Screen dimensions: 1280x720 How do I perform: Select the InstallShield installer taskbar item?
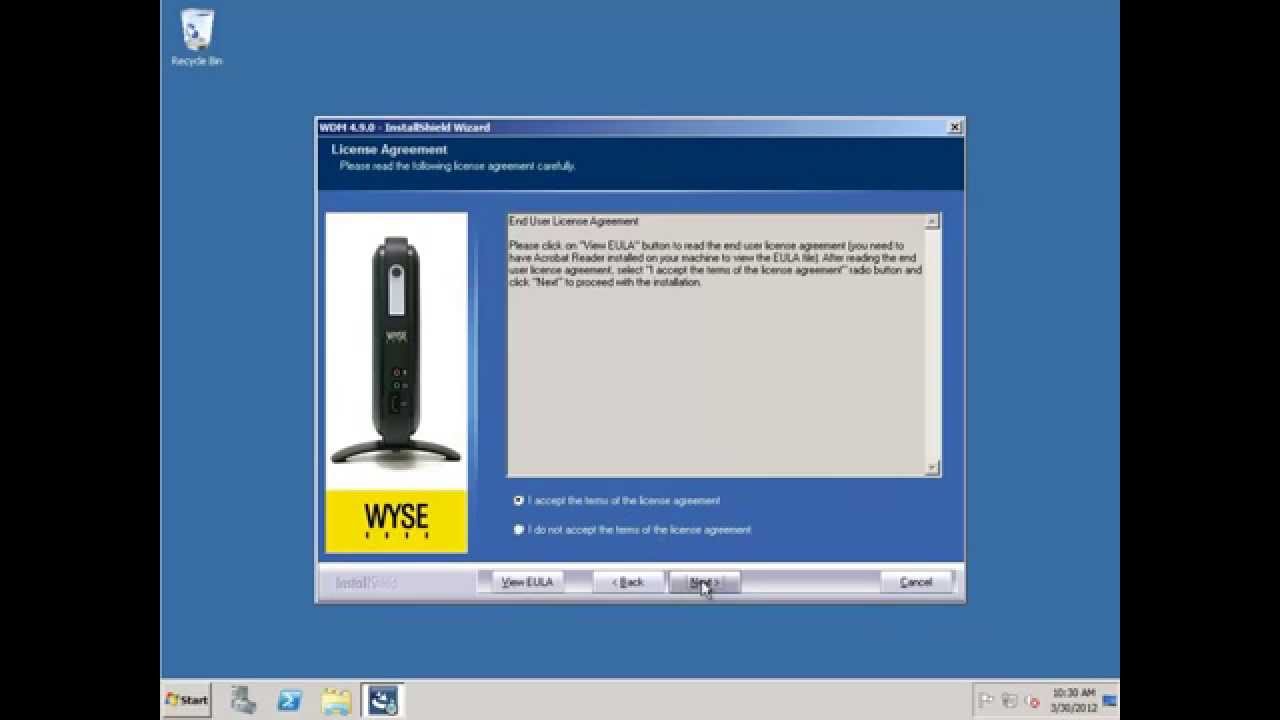click(x=382, y=700)
